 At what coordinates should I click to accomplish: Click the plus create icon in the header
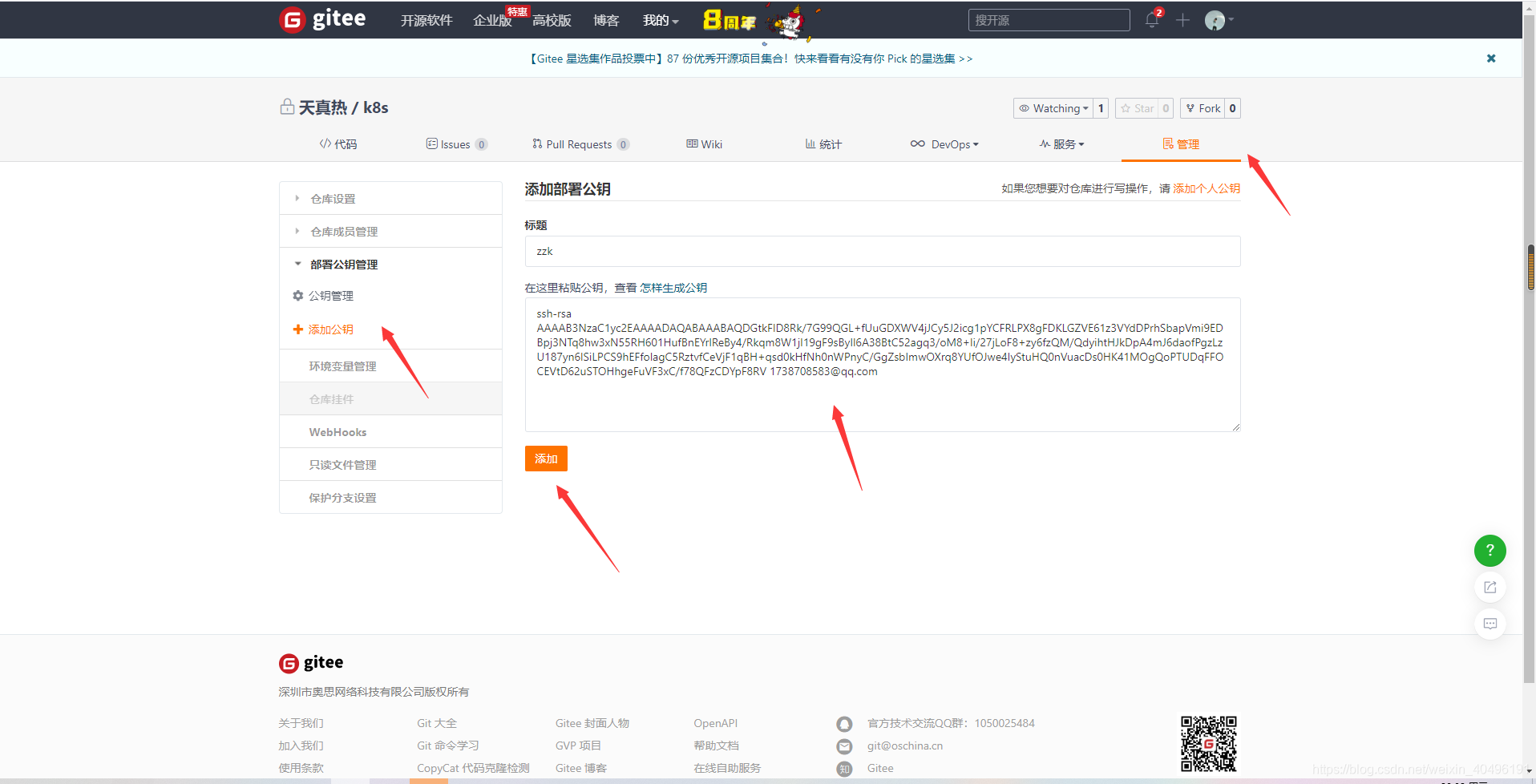coord(1182,20)
